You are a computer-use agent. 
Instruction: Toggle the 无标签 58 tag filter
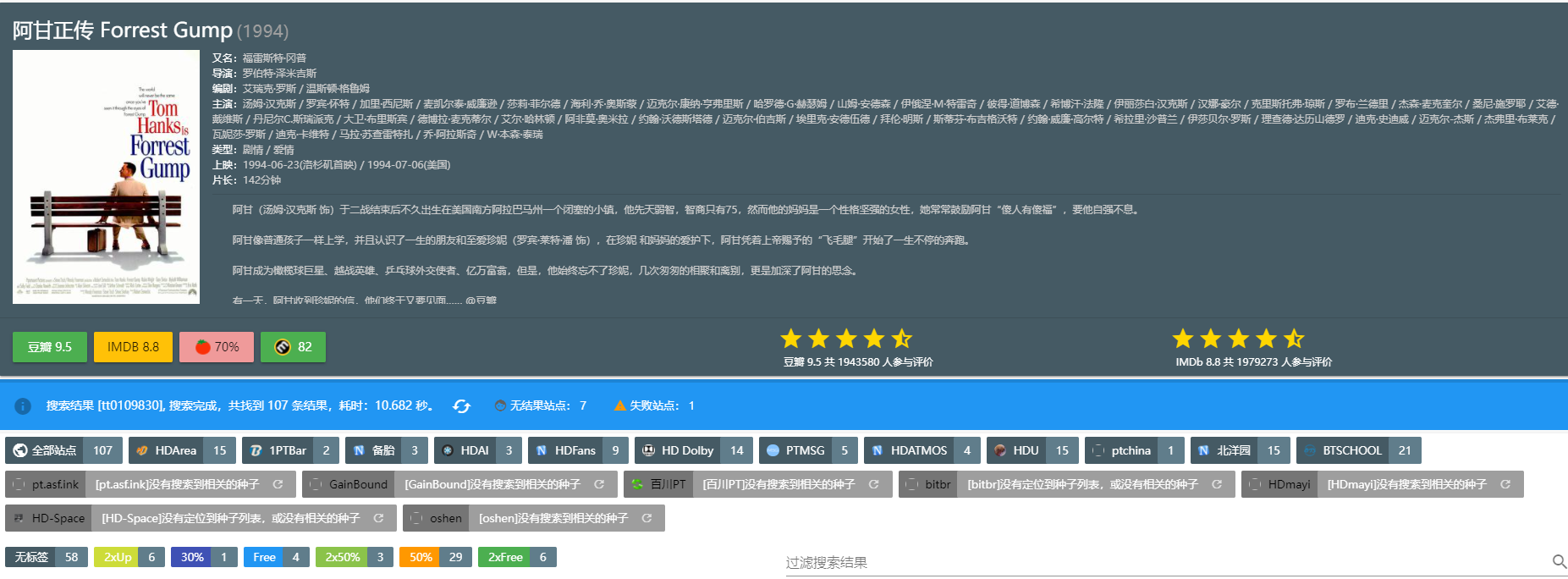[47, 557]
